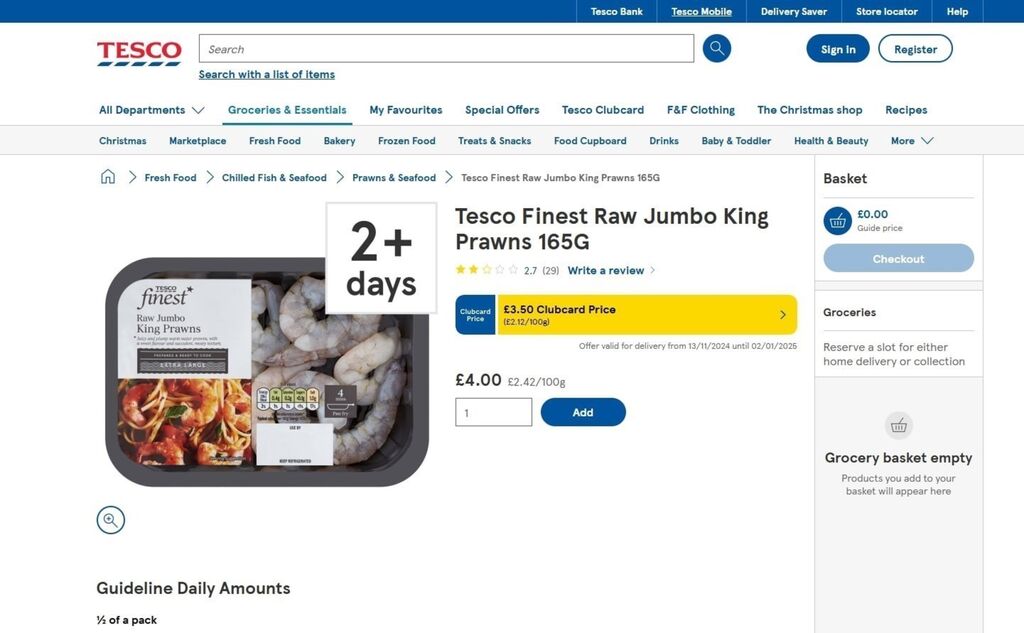1024x633 pixels.
Task: Open the Frozen Food category
Action: point(406,141)
